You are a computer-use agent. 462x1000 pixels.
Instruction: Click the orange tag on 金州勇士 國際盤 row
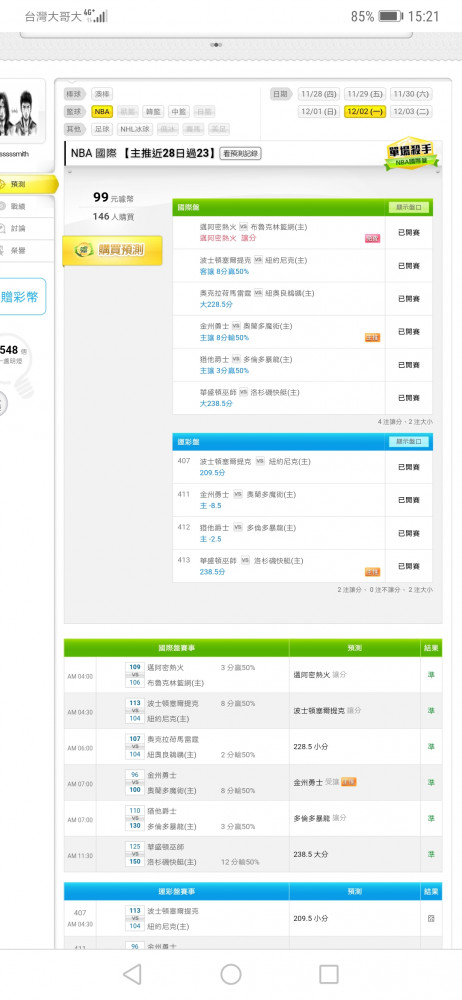[372, 337]
